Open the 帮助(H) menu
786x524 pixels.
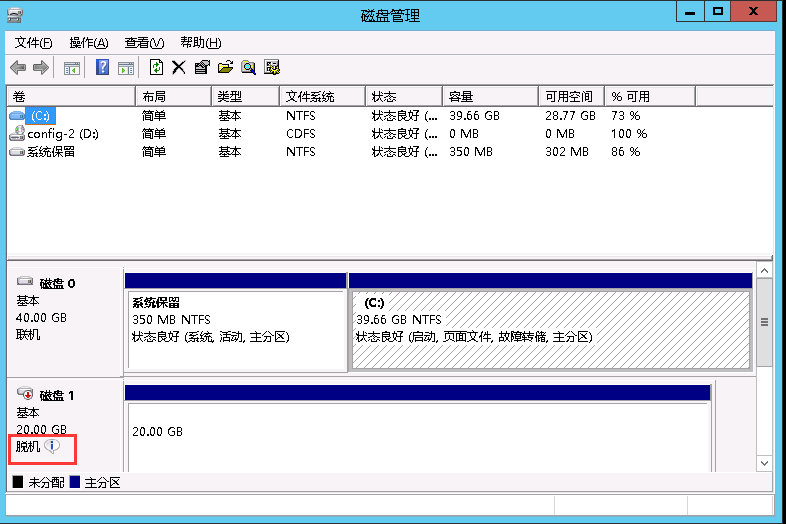pos(200,43)
